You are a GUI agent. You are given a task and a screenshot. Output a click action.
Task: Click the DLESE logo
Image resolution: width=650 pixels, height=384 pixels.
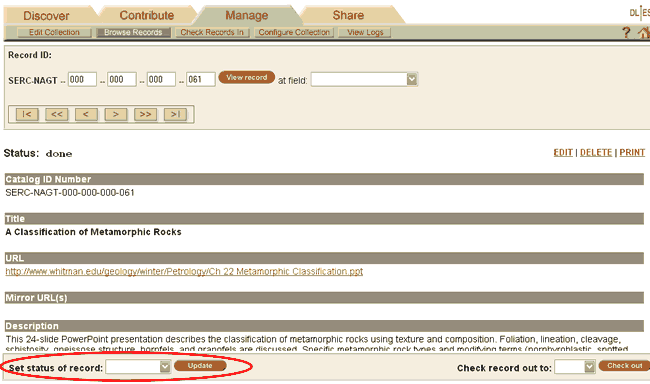pyautogui.click(x=640, y=13)
